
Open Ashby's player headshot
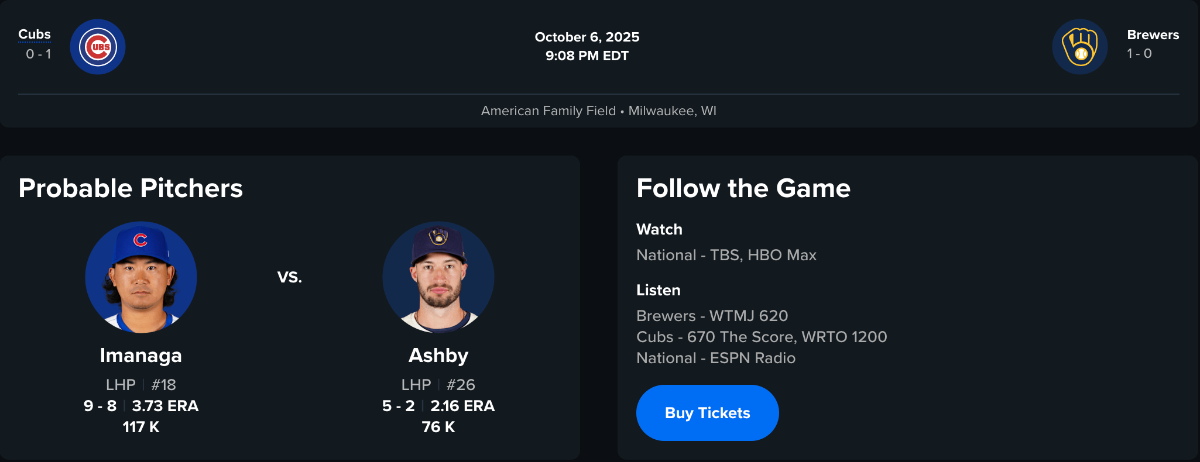coord(438,277)
